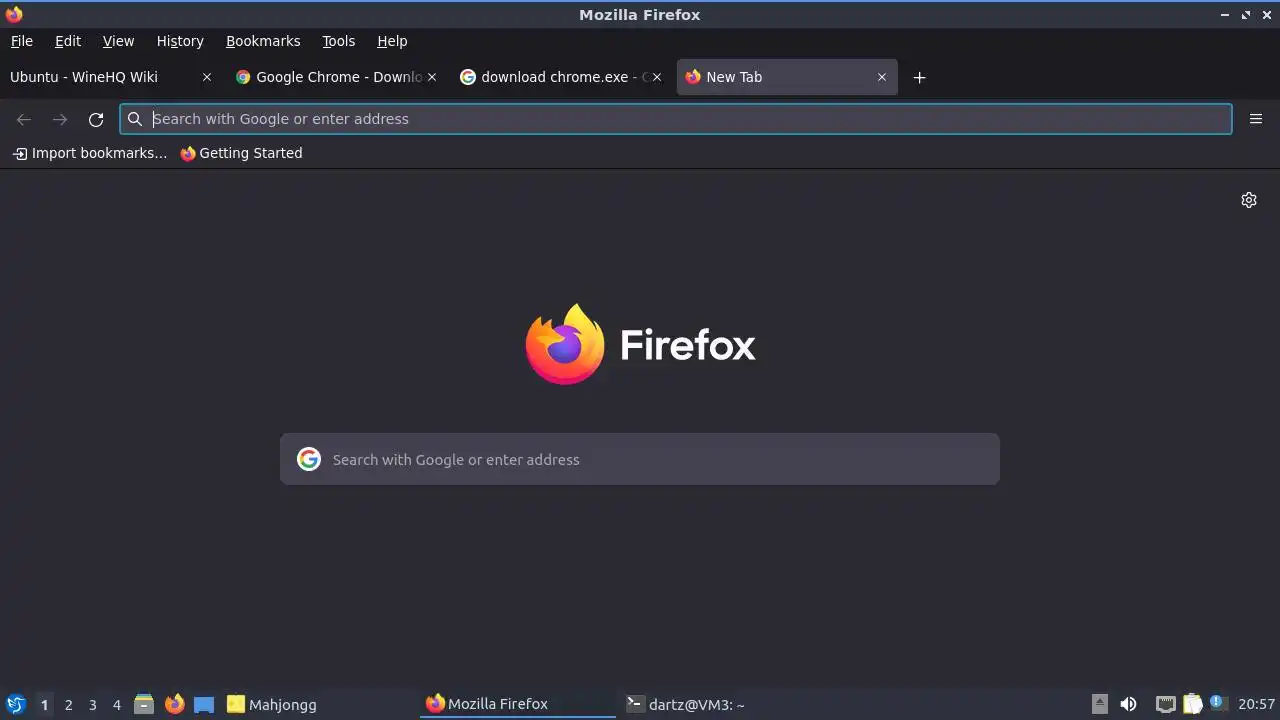
Task: Switch to workspace 2
Action: (68, 704)
